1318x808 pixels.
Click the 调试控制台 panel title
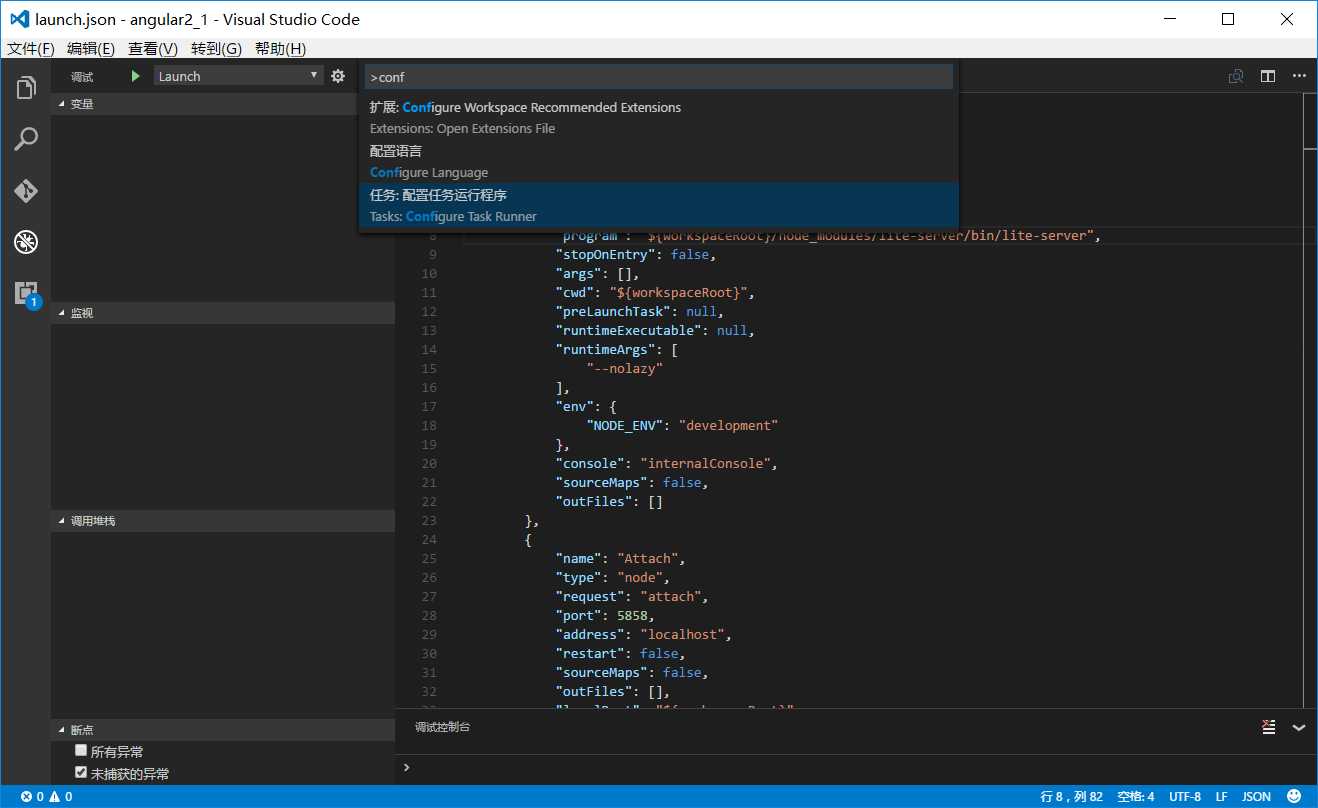click(442, 727)
